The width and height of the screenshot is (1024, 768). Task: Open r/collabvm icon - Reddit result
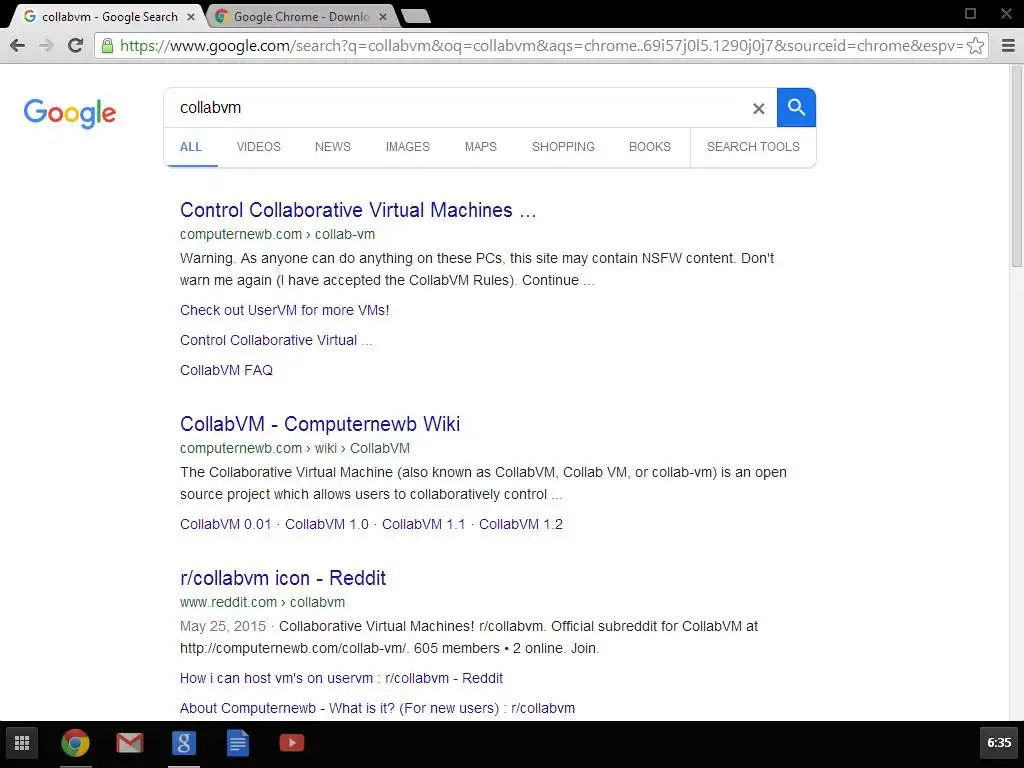click(x=283, y=579)
